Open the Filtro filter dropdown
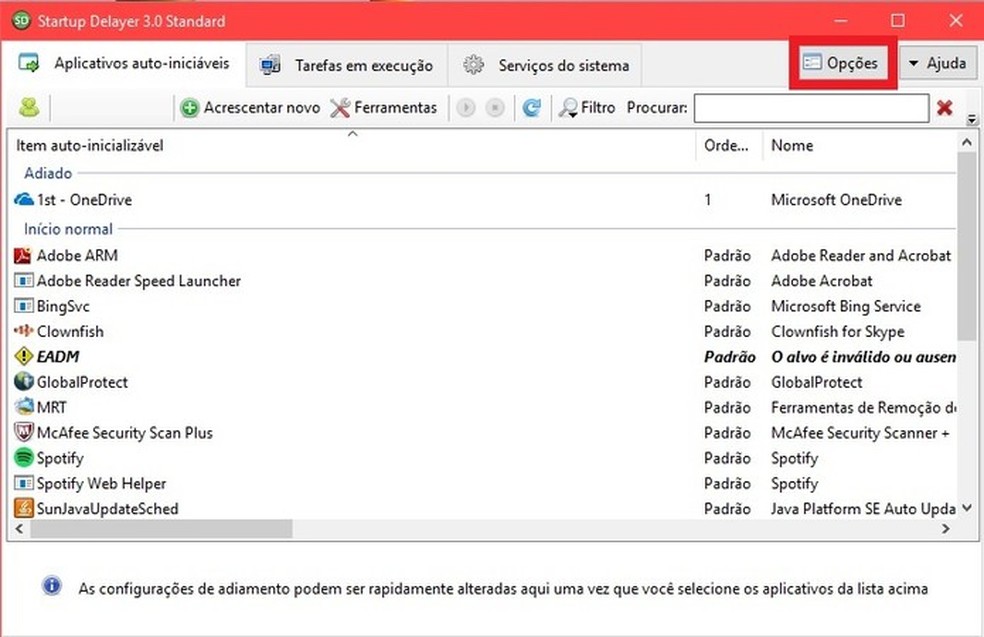The image size is (984, 637). [587, 107]
